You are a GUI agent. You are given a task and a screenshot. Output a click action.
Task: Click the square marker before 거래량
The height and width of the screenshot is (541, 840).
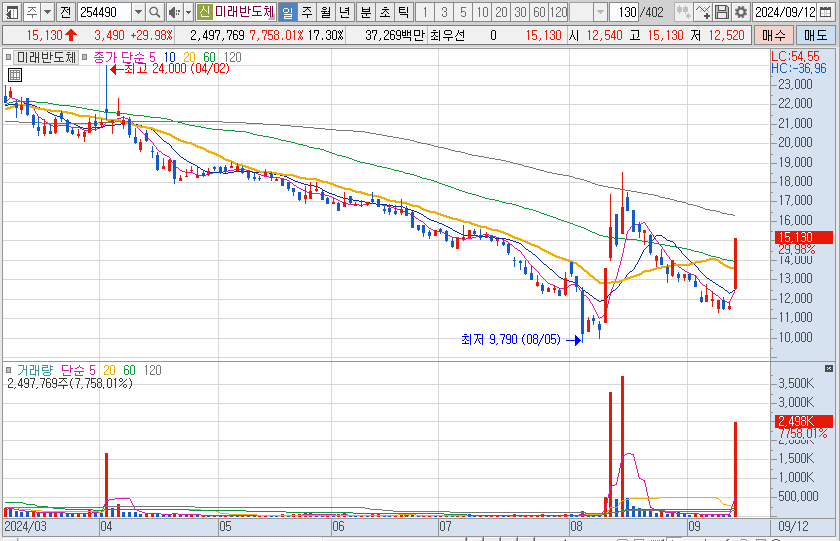8,370
